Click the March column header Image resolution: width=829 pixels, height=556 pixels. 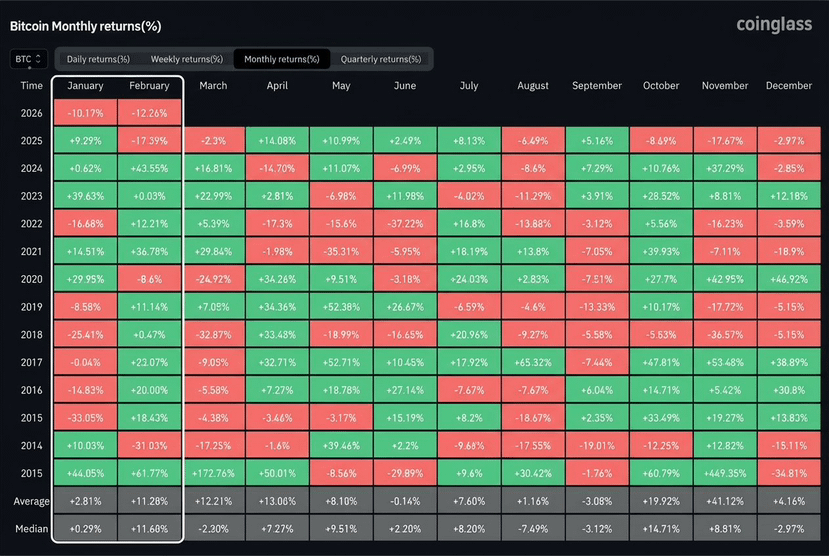(213, 86)
